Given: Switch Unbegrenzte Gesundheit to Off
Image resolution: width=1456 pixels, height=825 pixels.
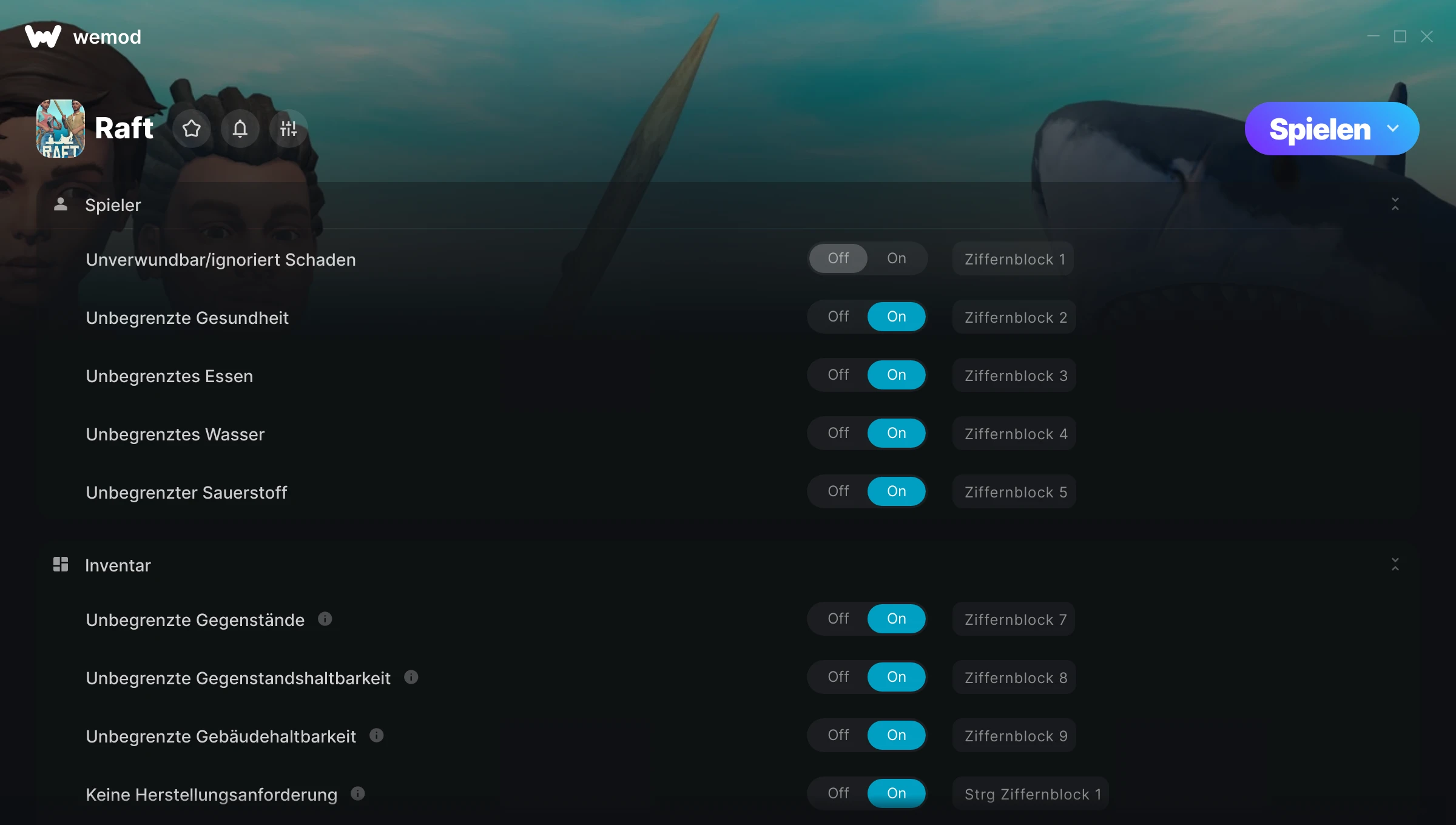Looking at the screenshot, I should [838, 317].
